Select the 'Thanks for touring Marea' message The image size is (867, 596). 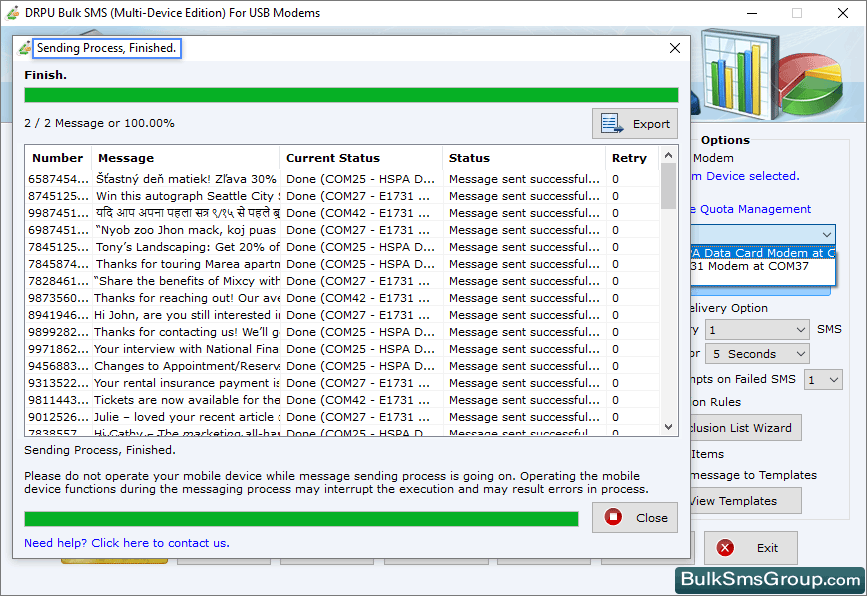pyautogui.click(x=188, y=264)
